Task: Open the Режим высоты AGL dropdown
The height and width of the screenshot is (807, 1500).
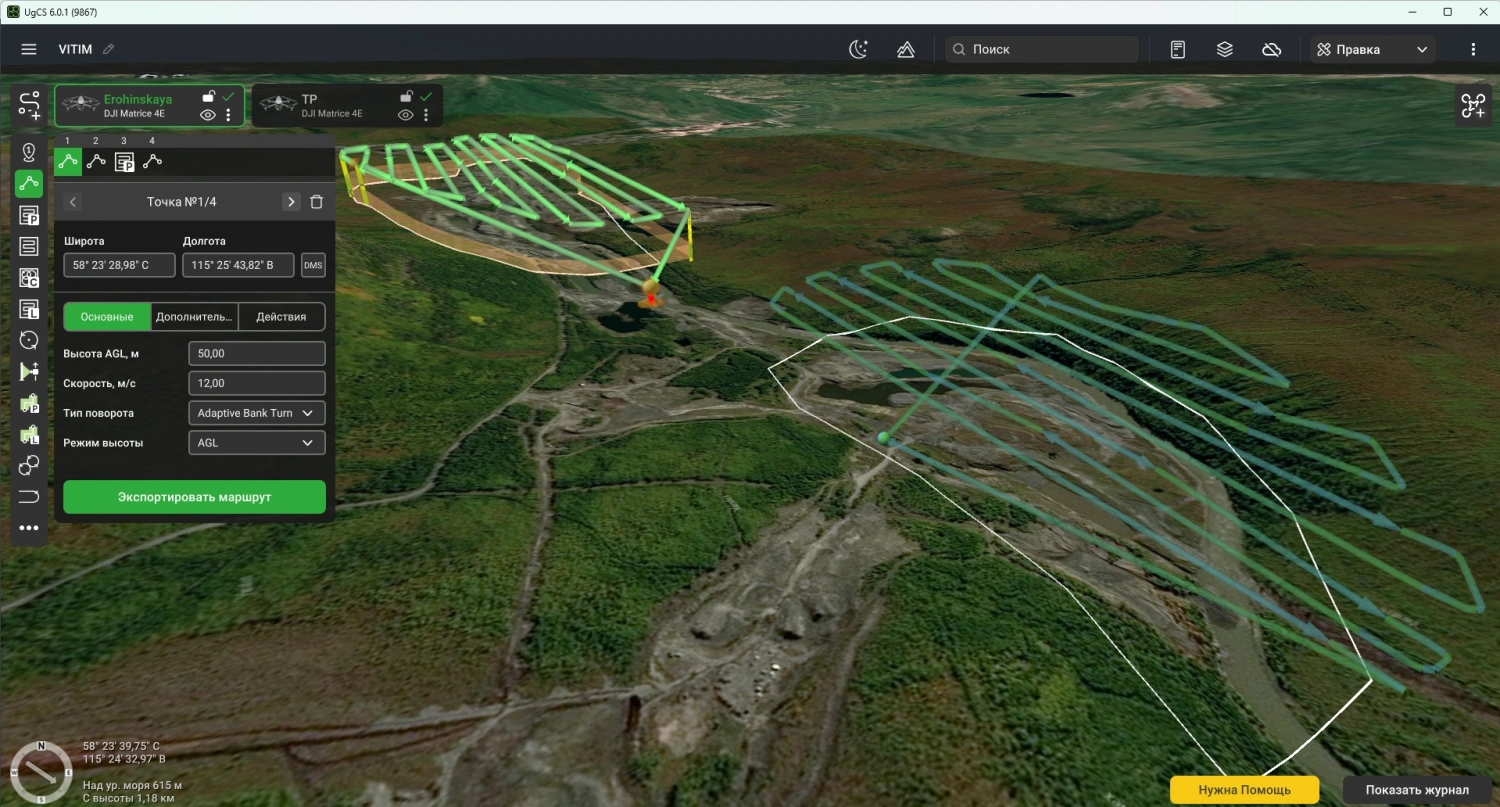Action: (257, 442)
